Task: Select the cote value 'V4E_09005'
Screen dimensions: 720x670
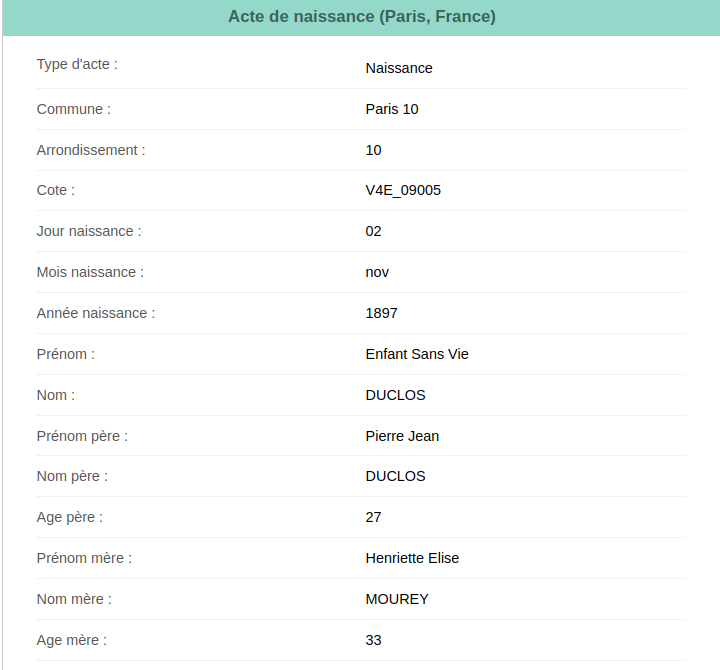Action: pyautogui.click(x=403, y=190)
